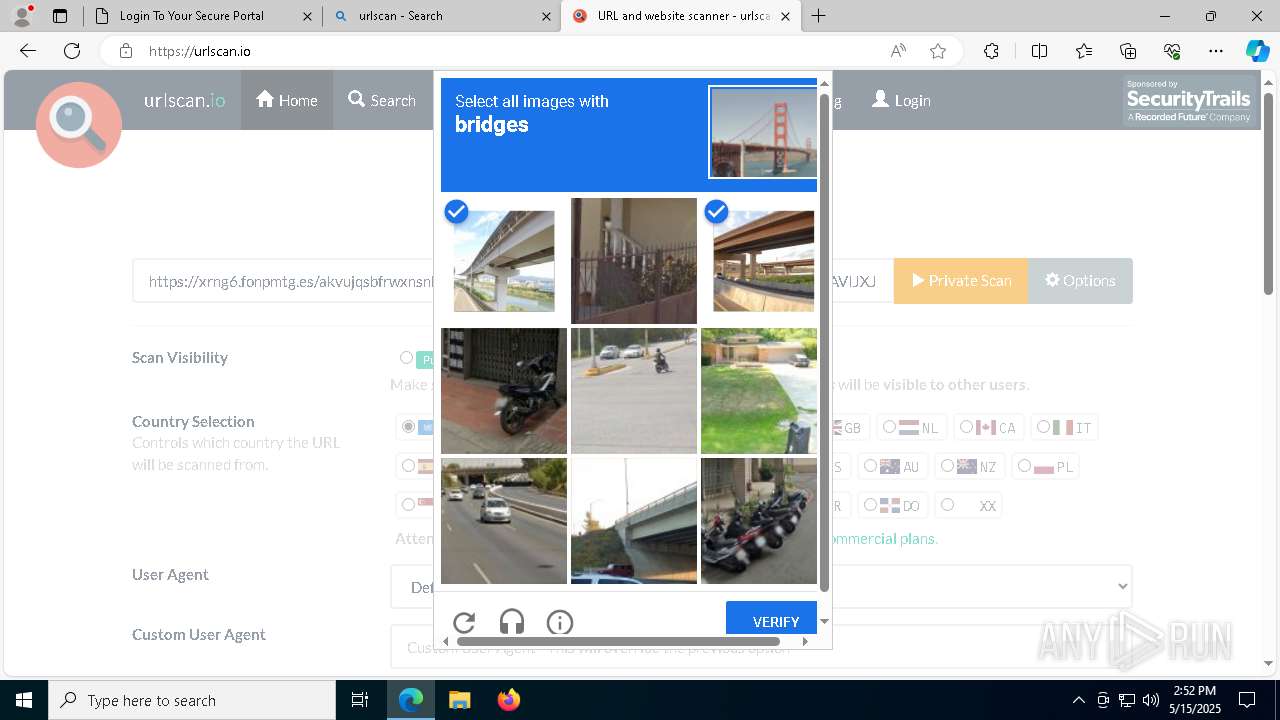The height and width of the screenshot is (720, 1280).
Task: Open File Explorer from taskbar
Action: point(459,700)
